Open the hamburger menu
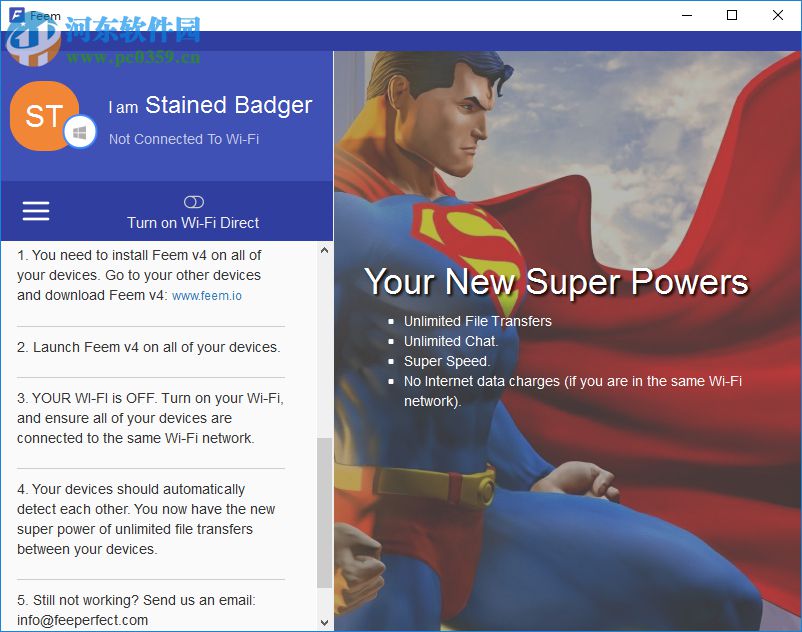 tap(36, 211)
